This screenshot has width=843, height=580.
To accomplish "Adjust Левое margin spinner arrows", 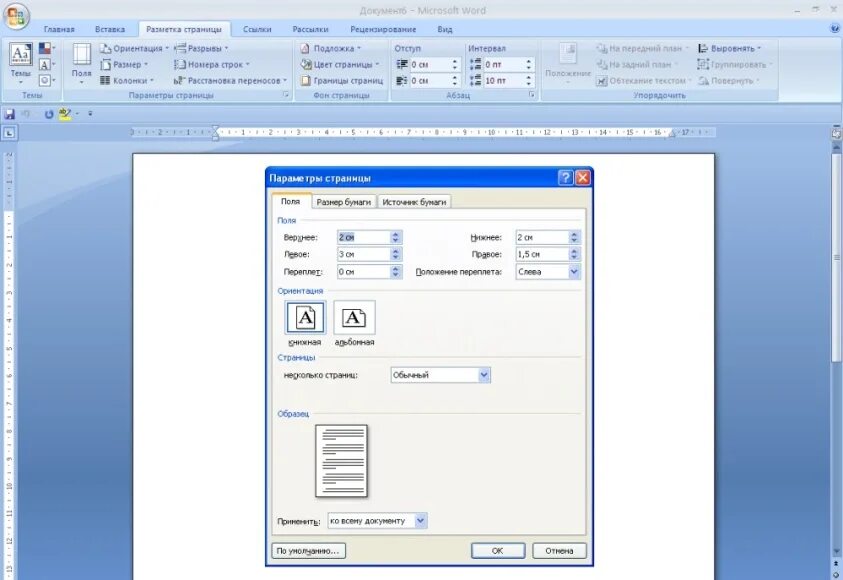I will [x=396, y=254].
